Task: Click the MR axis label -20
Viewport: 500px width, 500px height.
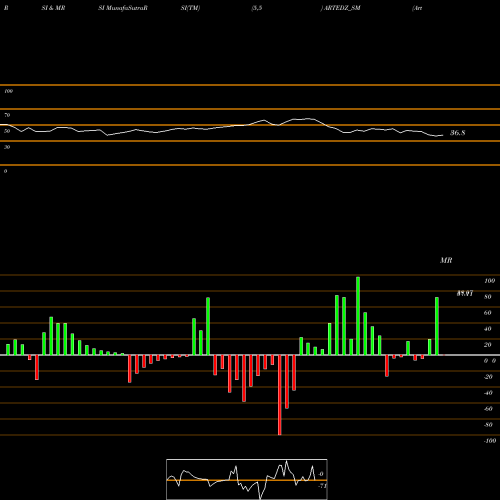Action: 488,377
